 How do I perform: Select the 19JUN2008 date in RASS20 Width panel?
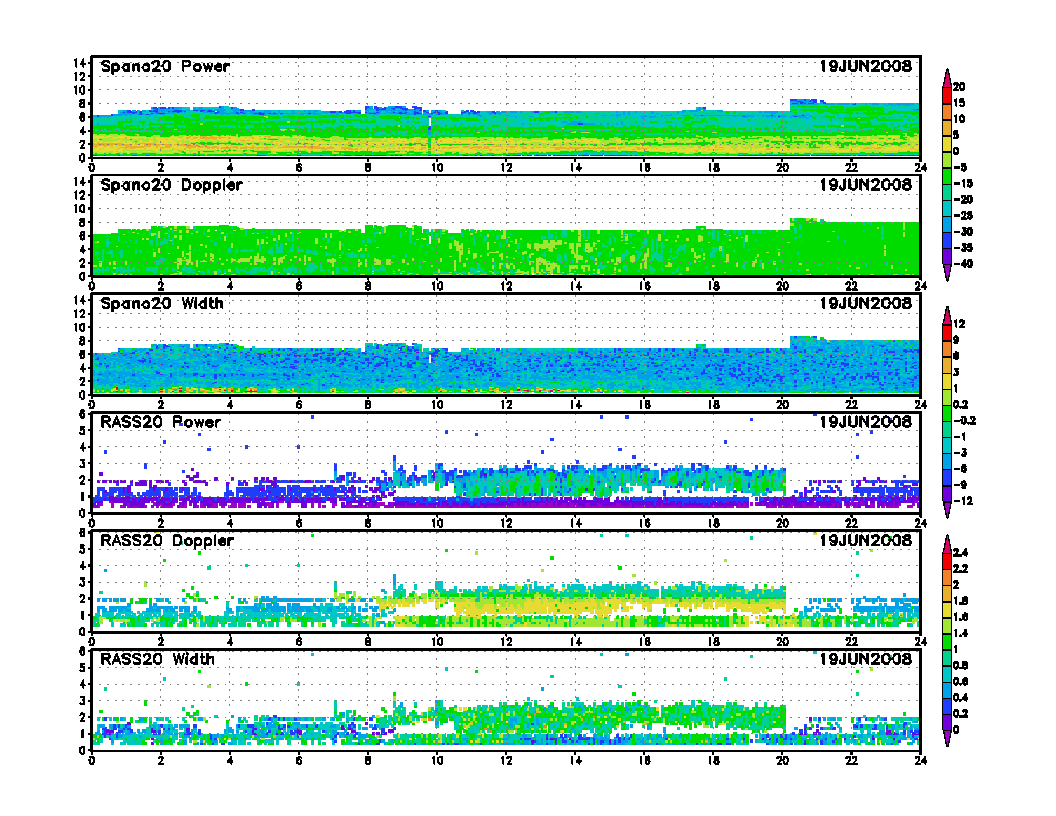coord(865,659)
